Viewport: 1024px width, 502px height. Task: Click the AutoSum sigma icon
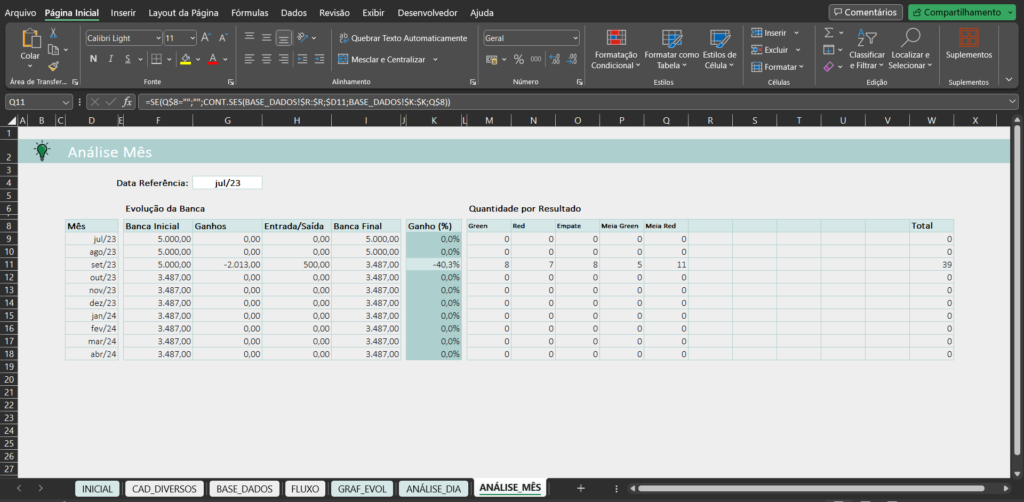click(829, 33)
